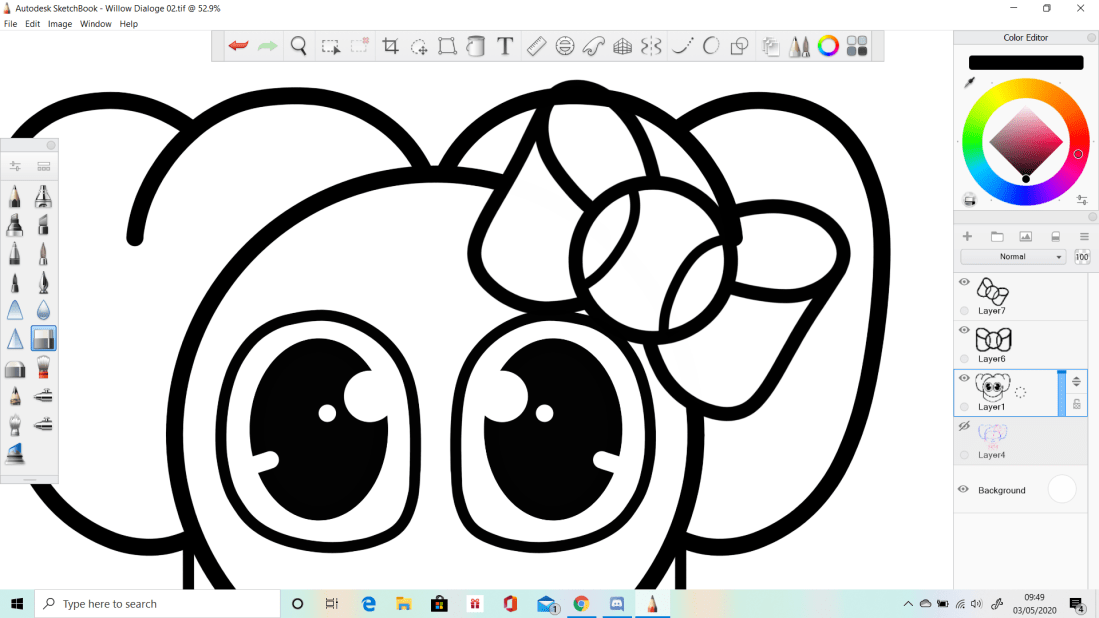Image resolution: width=1099 pixels, height=618 pixels.
Task: Open the Image menu
Action: [x=60, y=24]
